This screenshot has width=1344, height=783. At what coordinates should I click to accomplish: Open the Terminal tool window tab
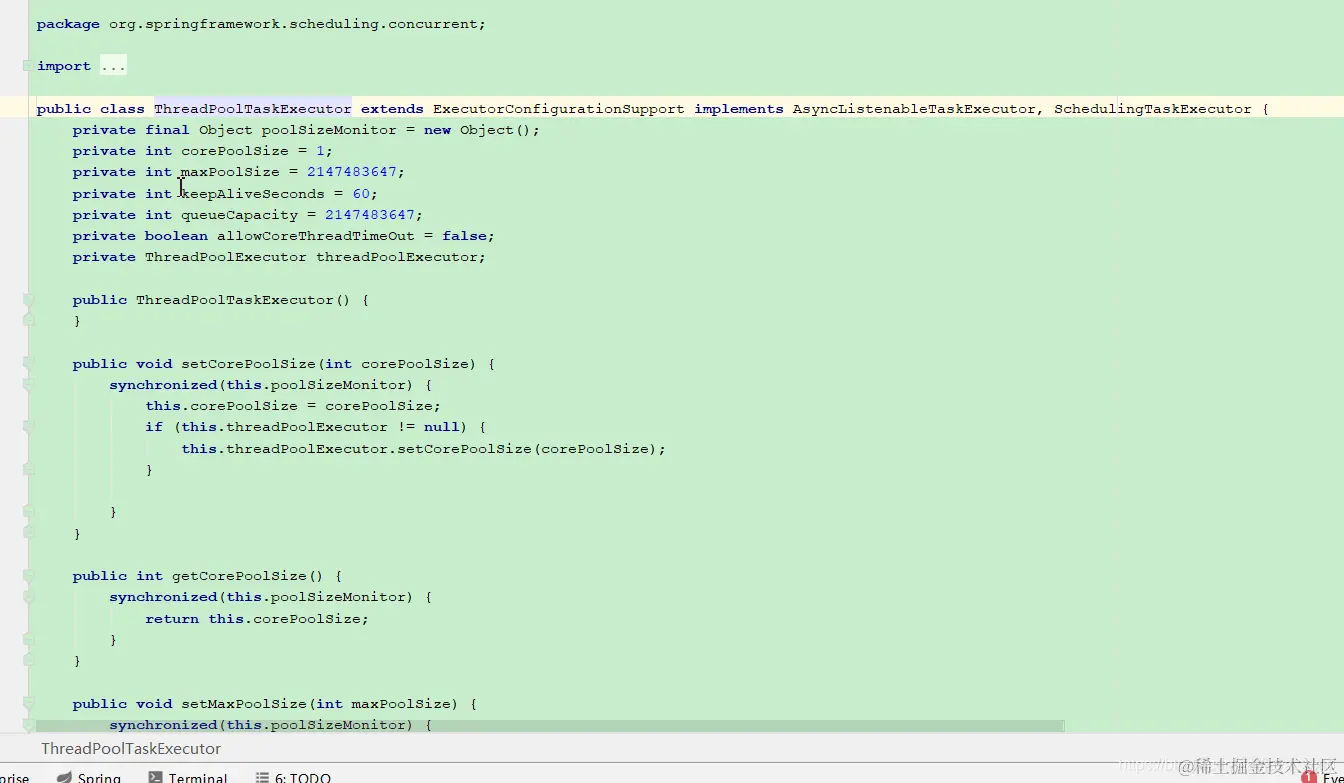[x=188, y=777]
